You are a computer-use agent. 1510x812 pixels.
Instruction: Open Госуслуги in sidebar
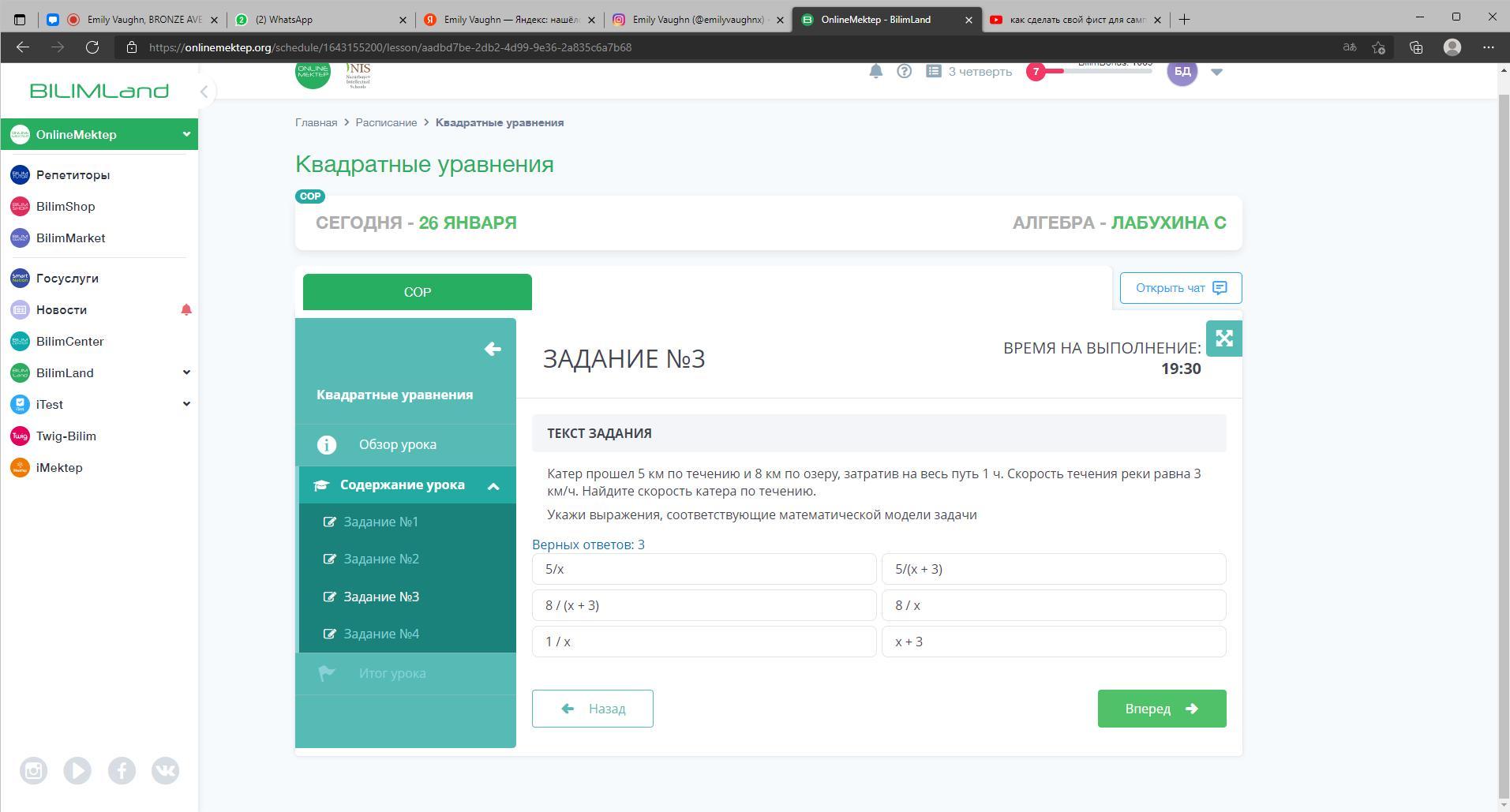click(x=67, y=279)
